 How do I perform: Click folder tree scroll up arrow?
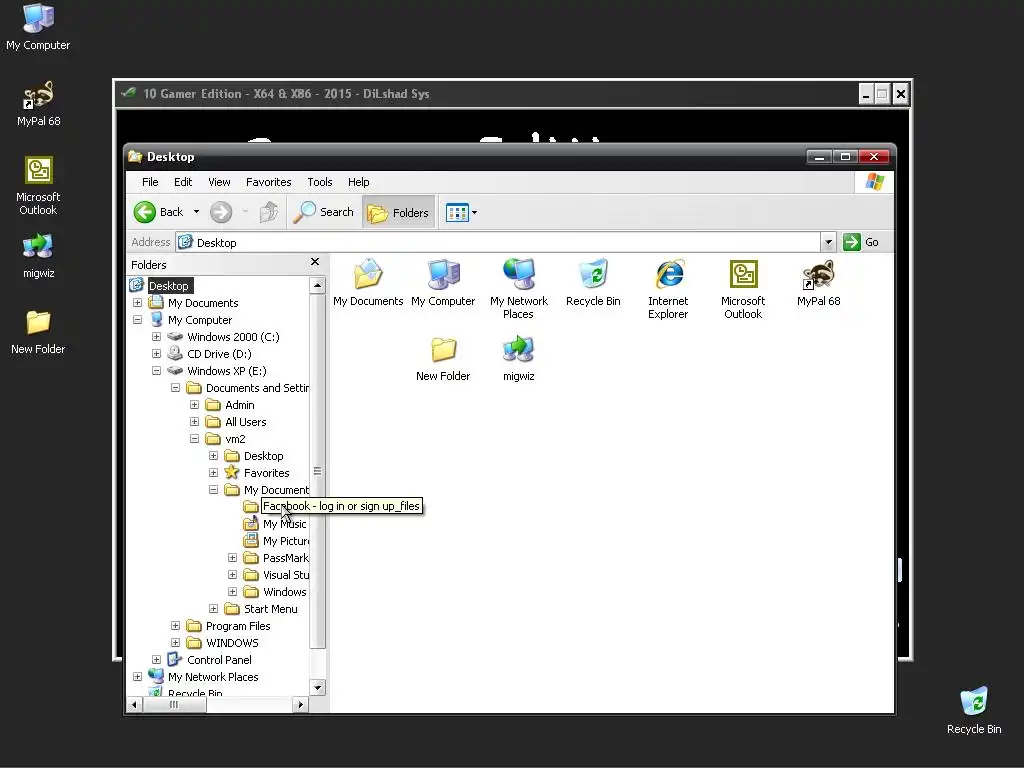pyautogui.click(x=317, y=285)
